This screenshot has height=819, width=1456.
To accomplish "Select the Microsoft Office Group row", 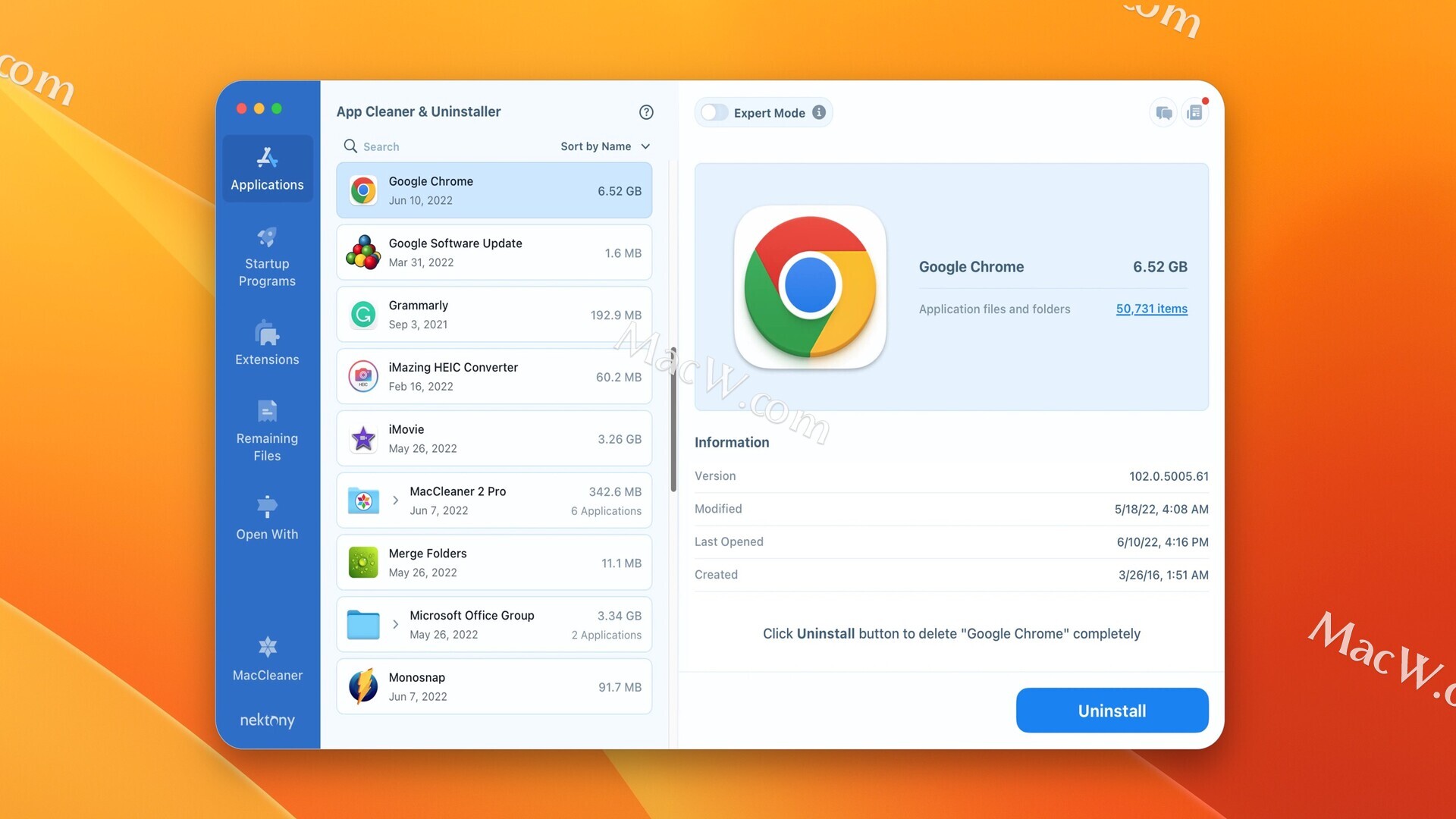I will (x=494, y=624).
